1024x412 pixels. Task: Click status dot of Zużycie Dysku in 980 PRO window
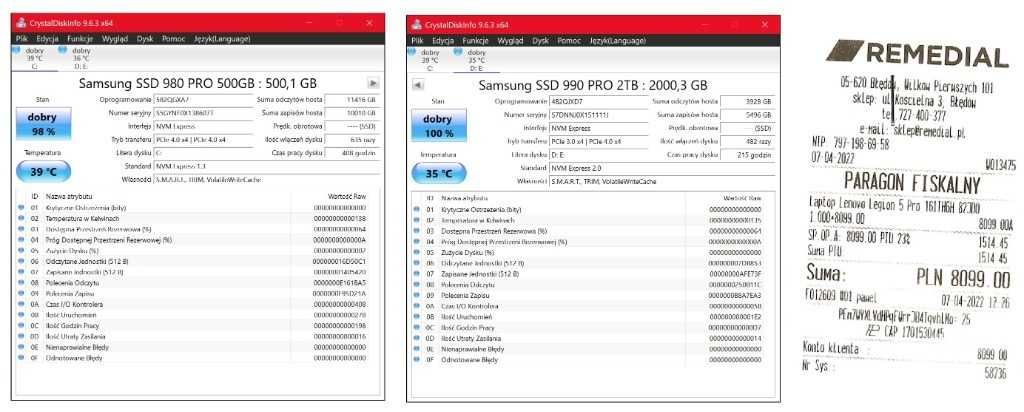click(21, 251)
